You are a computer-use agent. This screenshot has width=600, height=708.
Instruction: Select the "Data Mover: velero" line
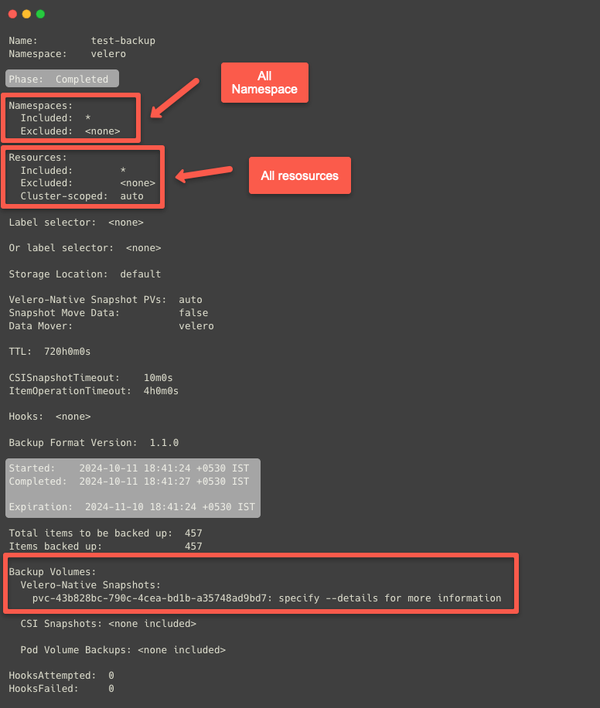(x=111, y=326)
